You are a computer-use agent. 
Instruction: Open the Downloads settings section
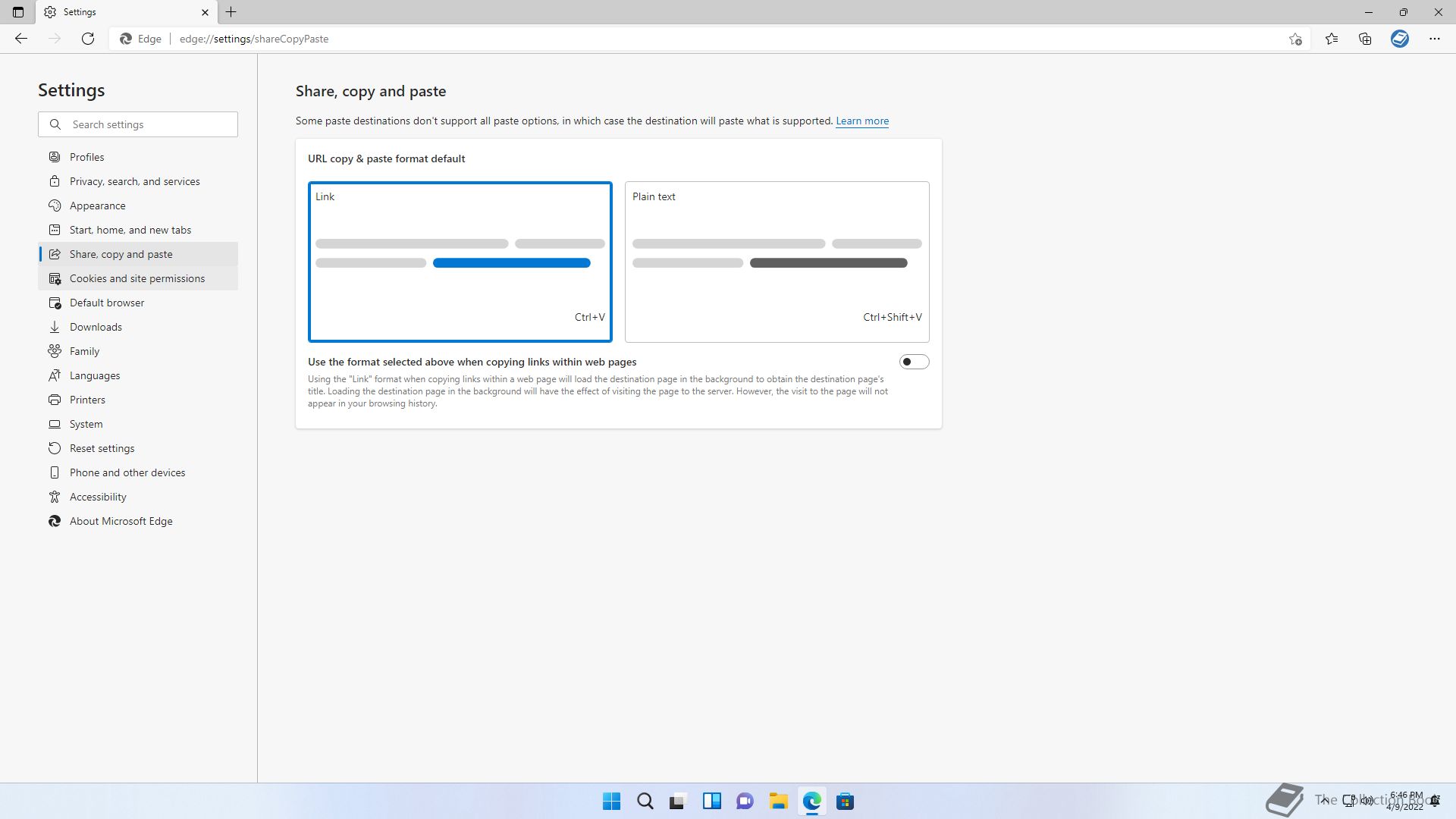[x=96, y=327]
